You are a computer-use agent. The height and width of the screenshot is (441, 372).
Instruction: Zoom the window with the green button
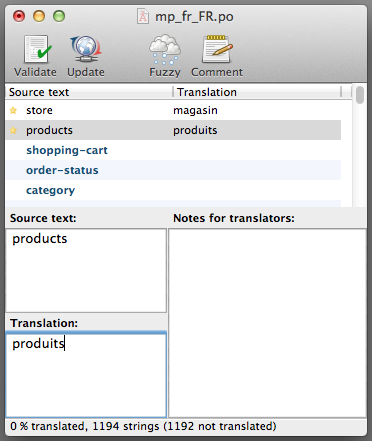click(59, 16)
